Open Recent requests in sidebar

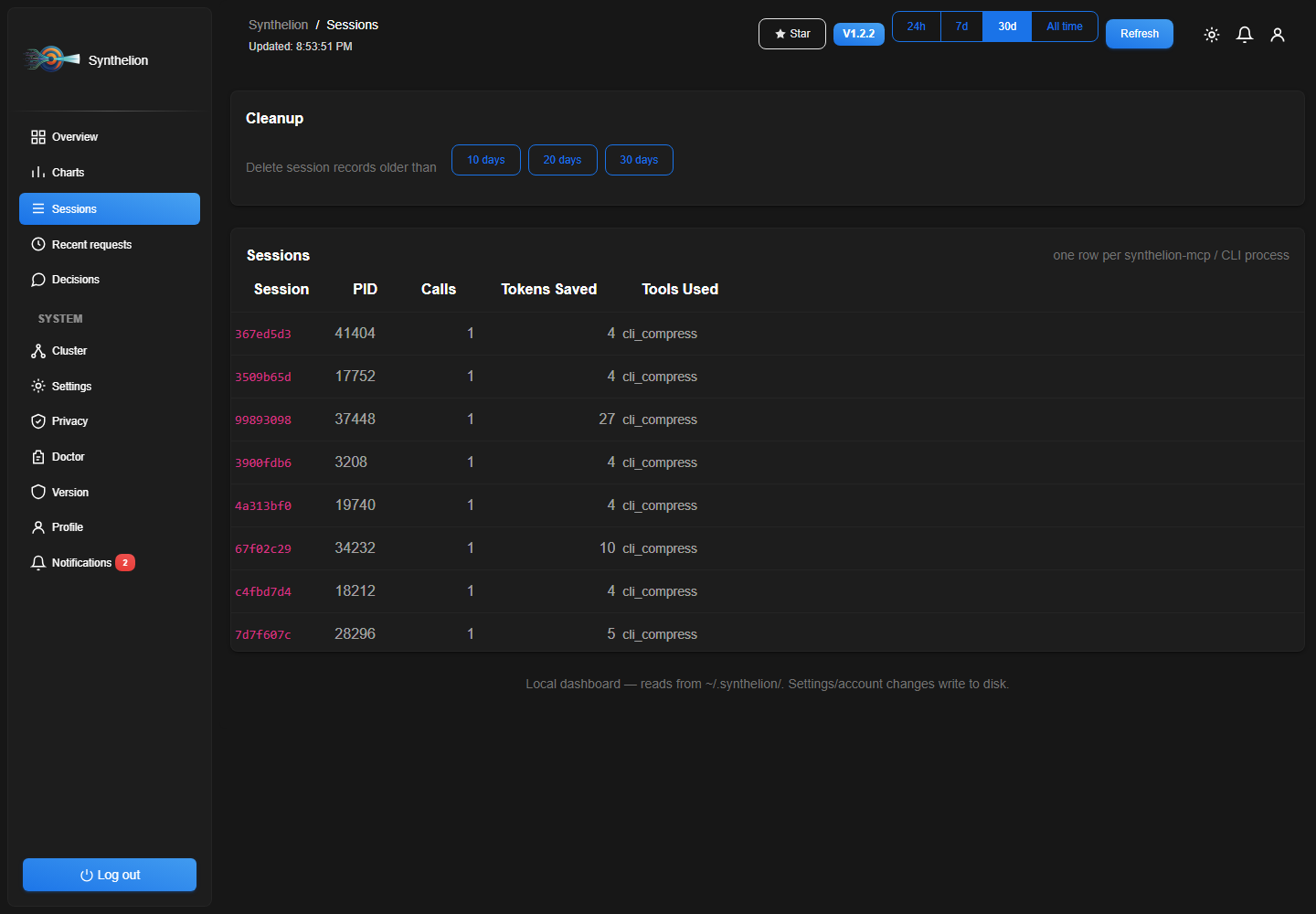pos(110,245)
